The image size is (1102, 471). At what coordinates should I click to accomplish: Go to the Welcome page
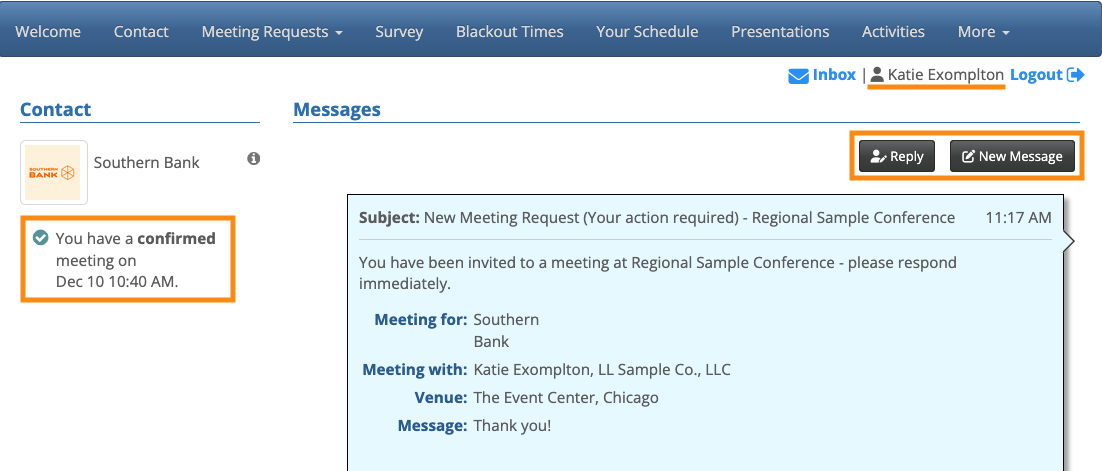[x=48, y=32]
